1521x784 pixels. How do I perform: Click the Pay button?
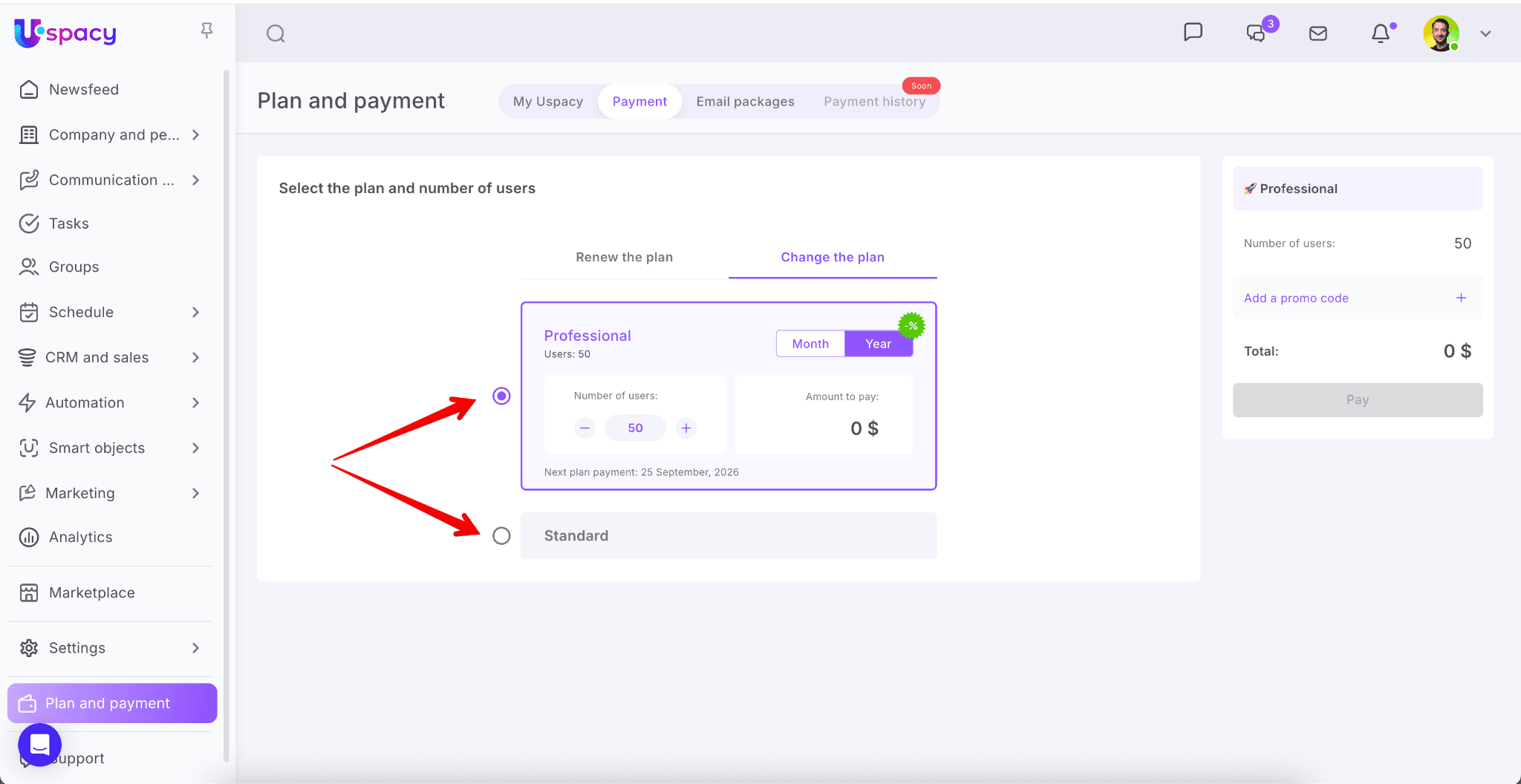tap(1357, 399)
